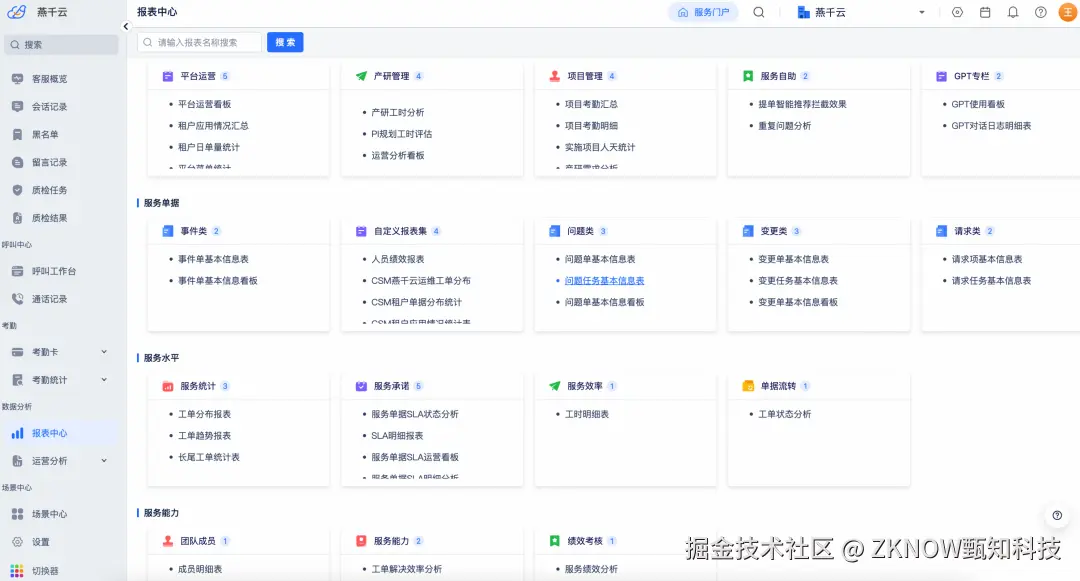This screenshot has width=1080, height=581.
Task: Open 会话记录 in the sidebar
Action: (x=50, y=107)
